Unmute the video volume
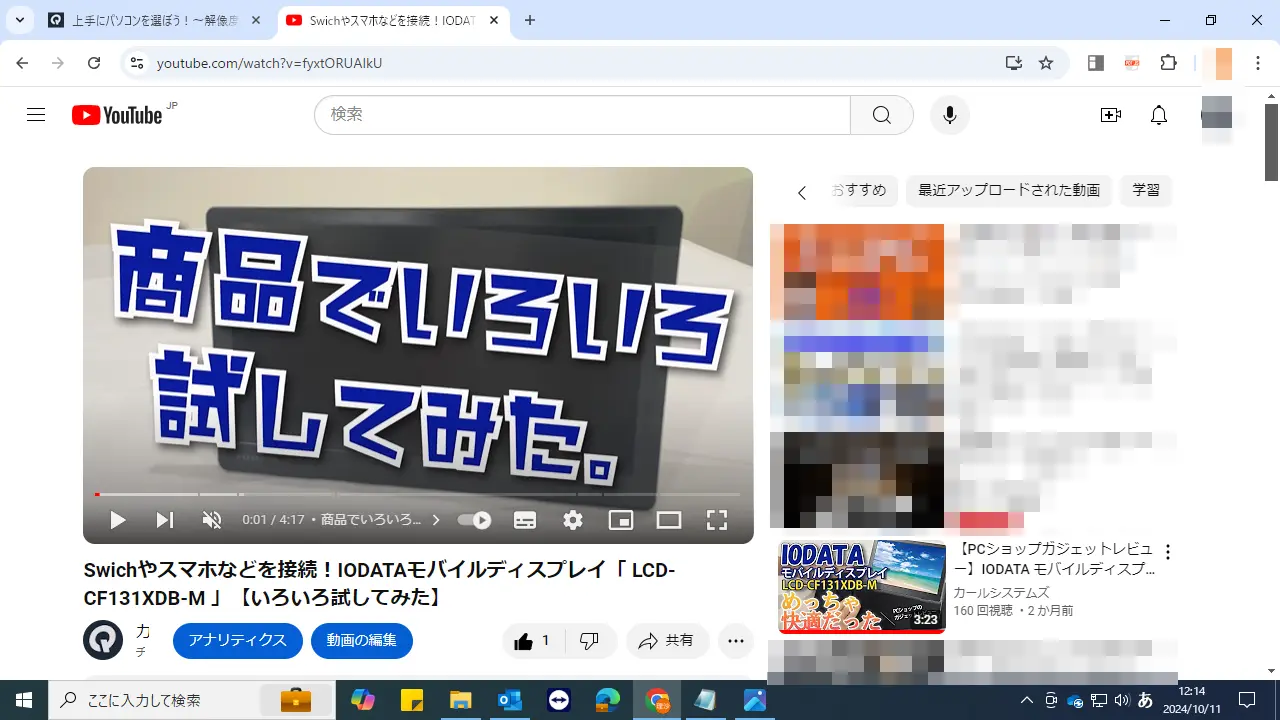The width and height of the screenshot is (1280, 720). 212,520
